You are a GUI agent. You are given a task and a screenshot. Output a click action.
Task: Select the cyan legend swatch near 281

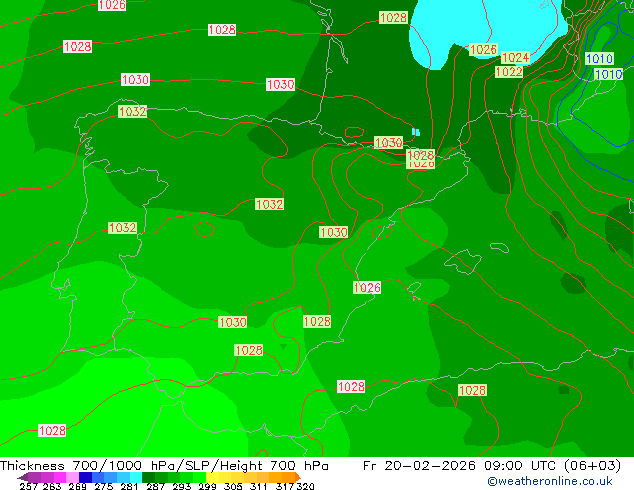pyautogui.click(x=136, y=477)
